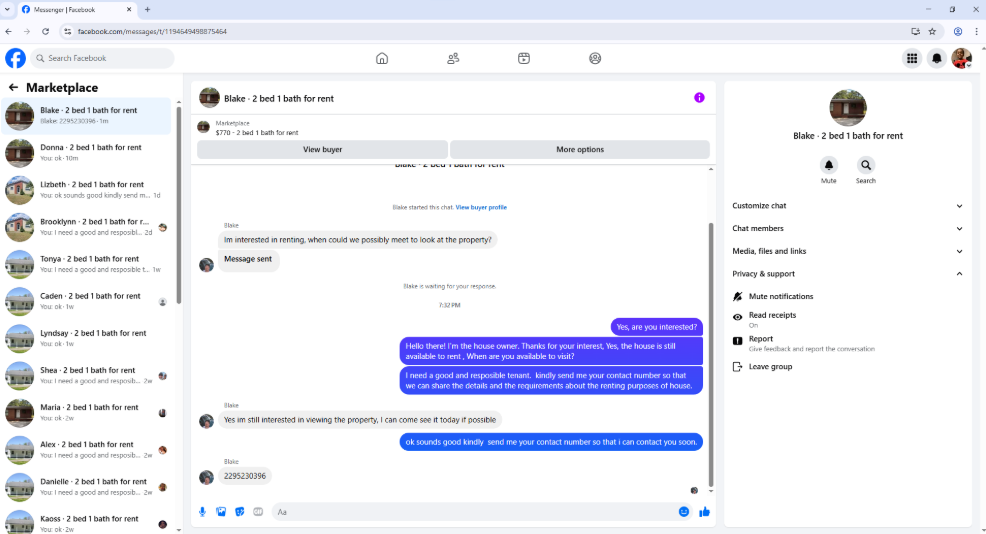This screenshot has height=534, width=986.
Task: Open the emoji picker icon
Action: 684,512
